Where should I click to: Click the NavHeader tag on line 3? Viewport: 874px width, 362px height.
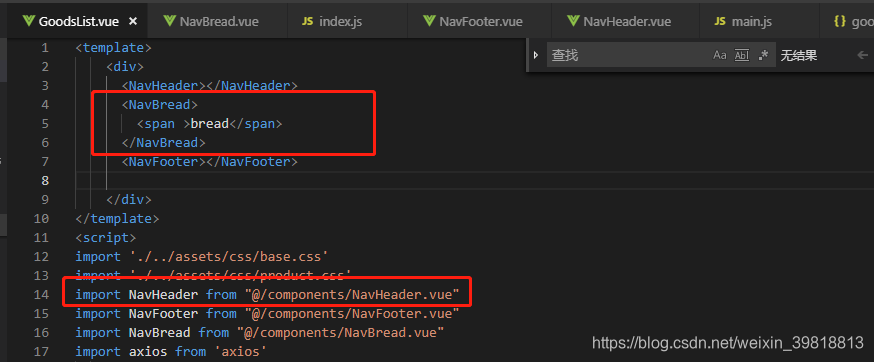point(210,85)
